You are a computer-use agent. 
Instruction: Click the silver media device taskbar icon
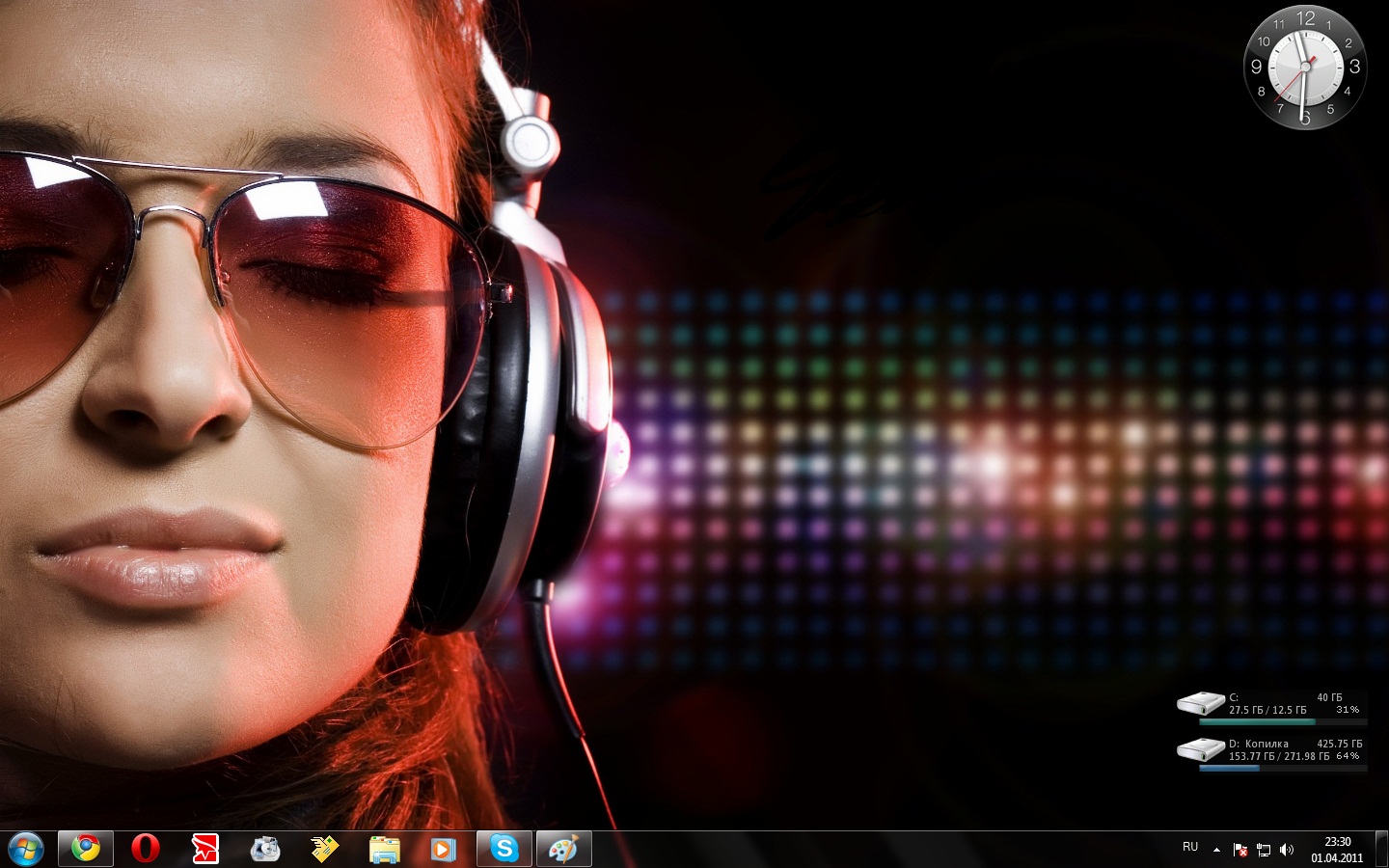point(265,849)
